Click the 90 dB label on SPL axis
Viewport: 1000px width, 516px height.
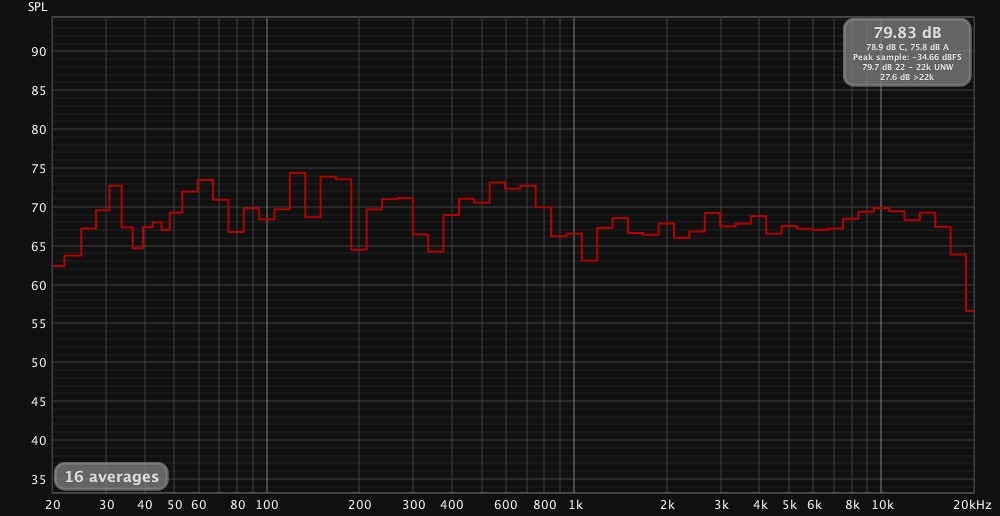click(x=38, y=52)
